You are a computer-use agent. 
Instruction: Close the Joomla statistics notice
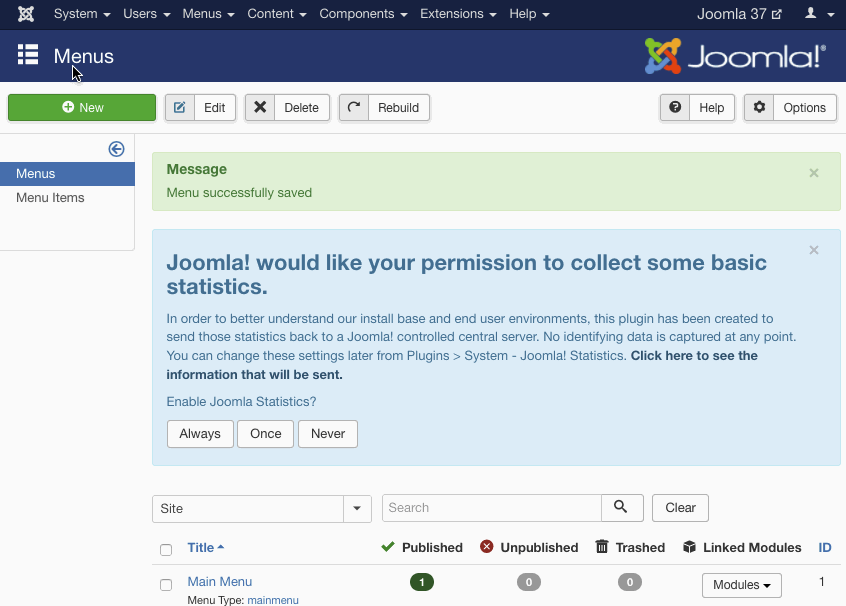coord(814,250)
